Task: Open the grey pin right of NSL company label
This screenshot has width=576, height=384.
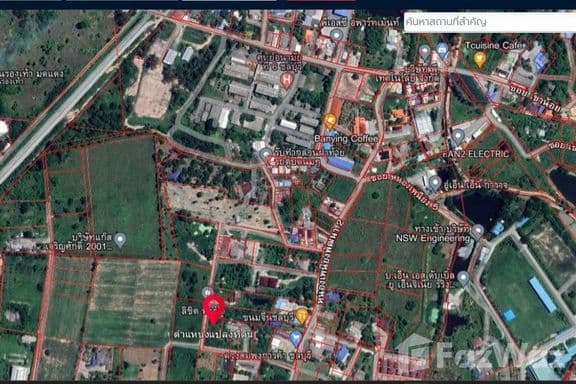Action: (463, 278)
